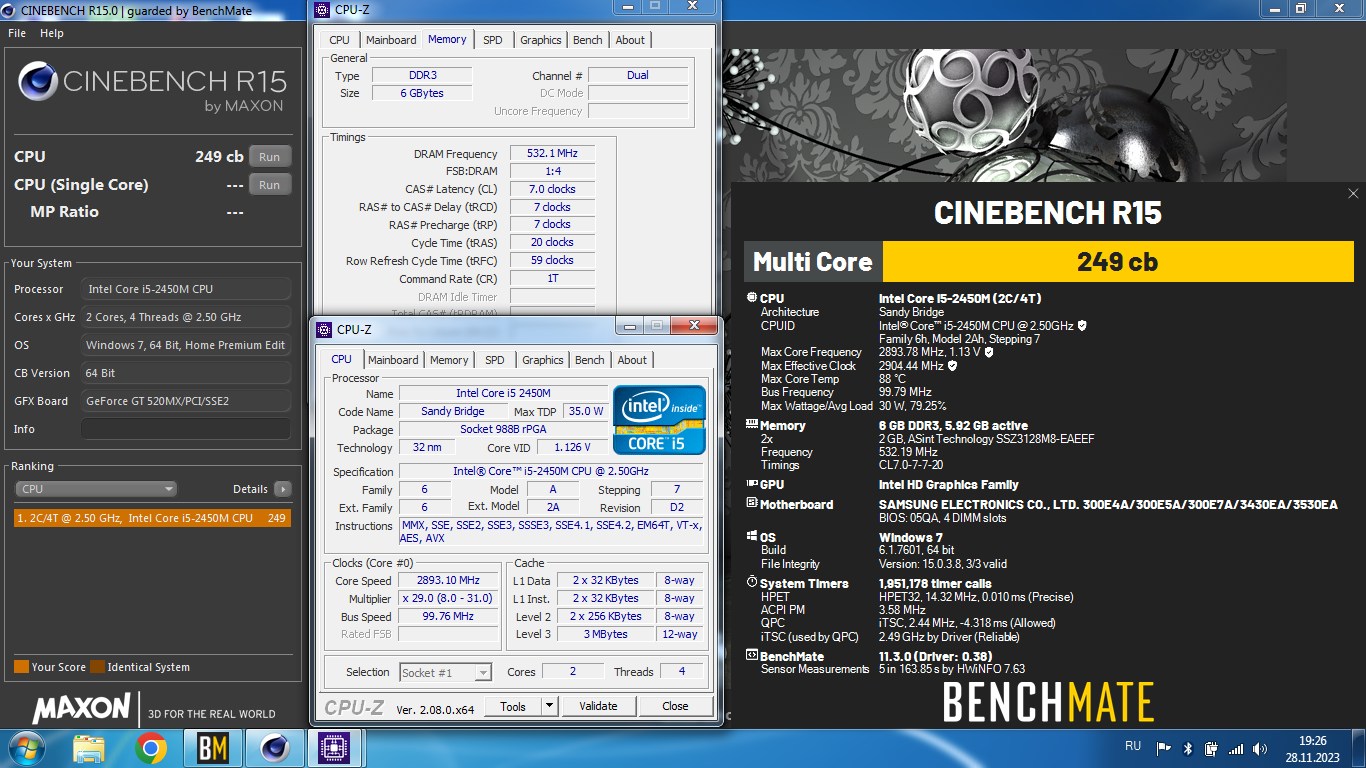Click Bus Speed value 99.76 MHz
The height and width of the screenshot is (768, 1366).
coord(448,616)
